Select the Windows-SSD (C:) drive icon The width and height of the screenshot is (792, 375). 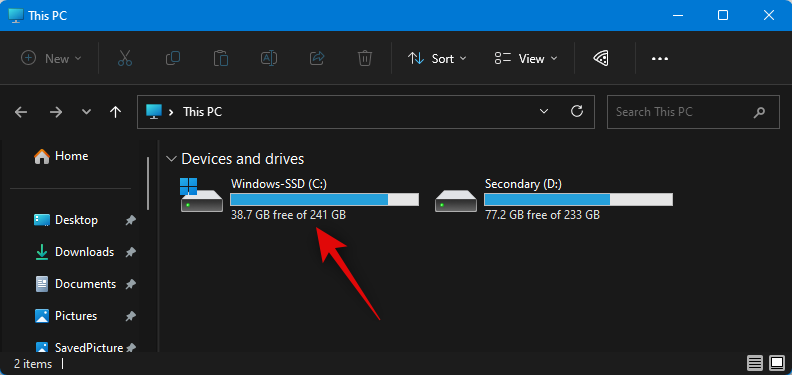pyautogui.click(x=201, y=195)
